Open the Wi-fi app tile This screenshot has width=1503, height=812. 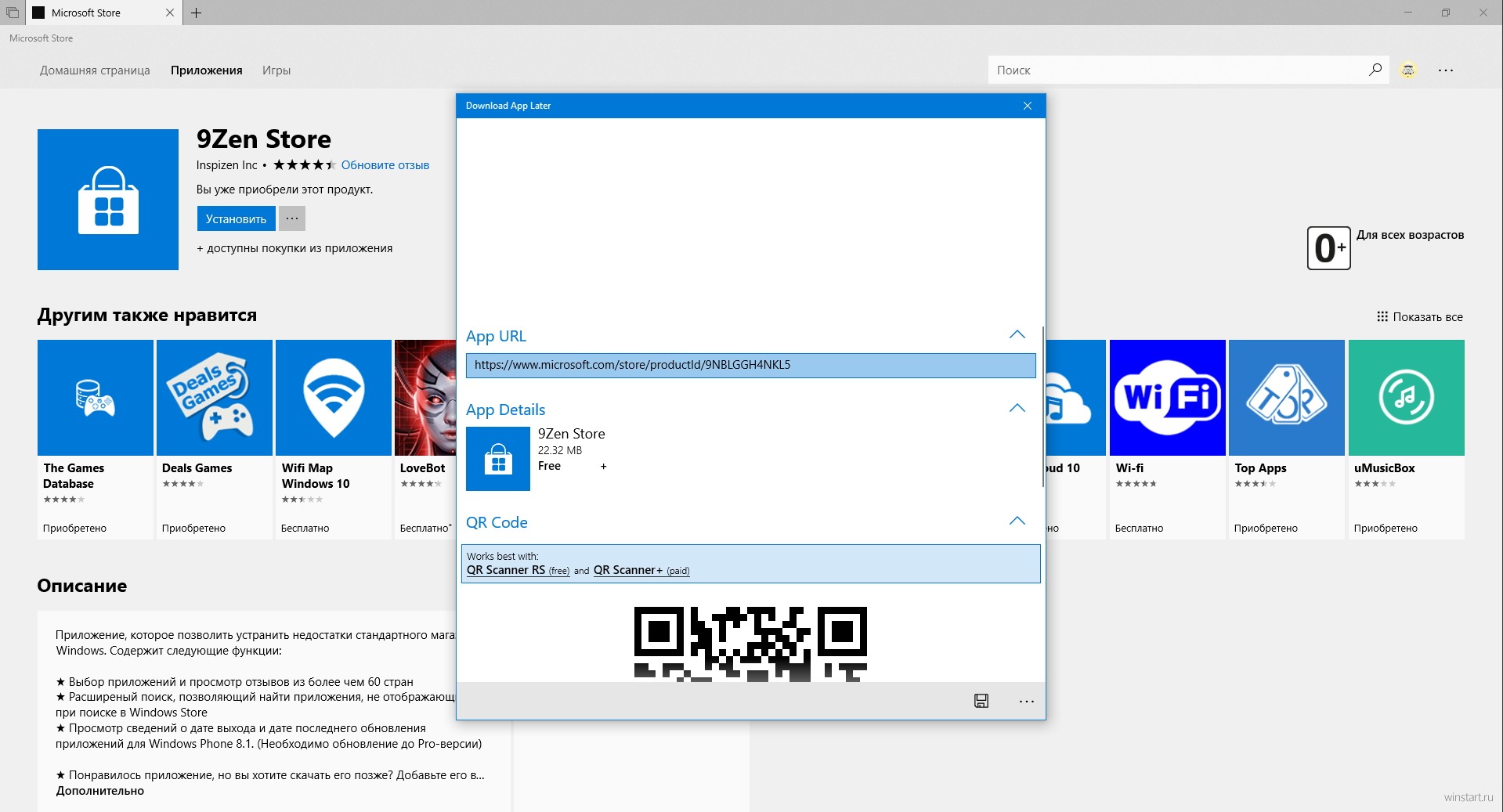(1168, 438)
